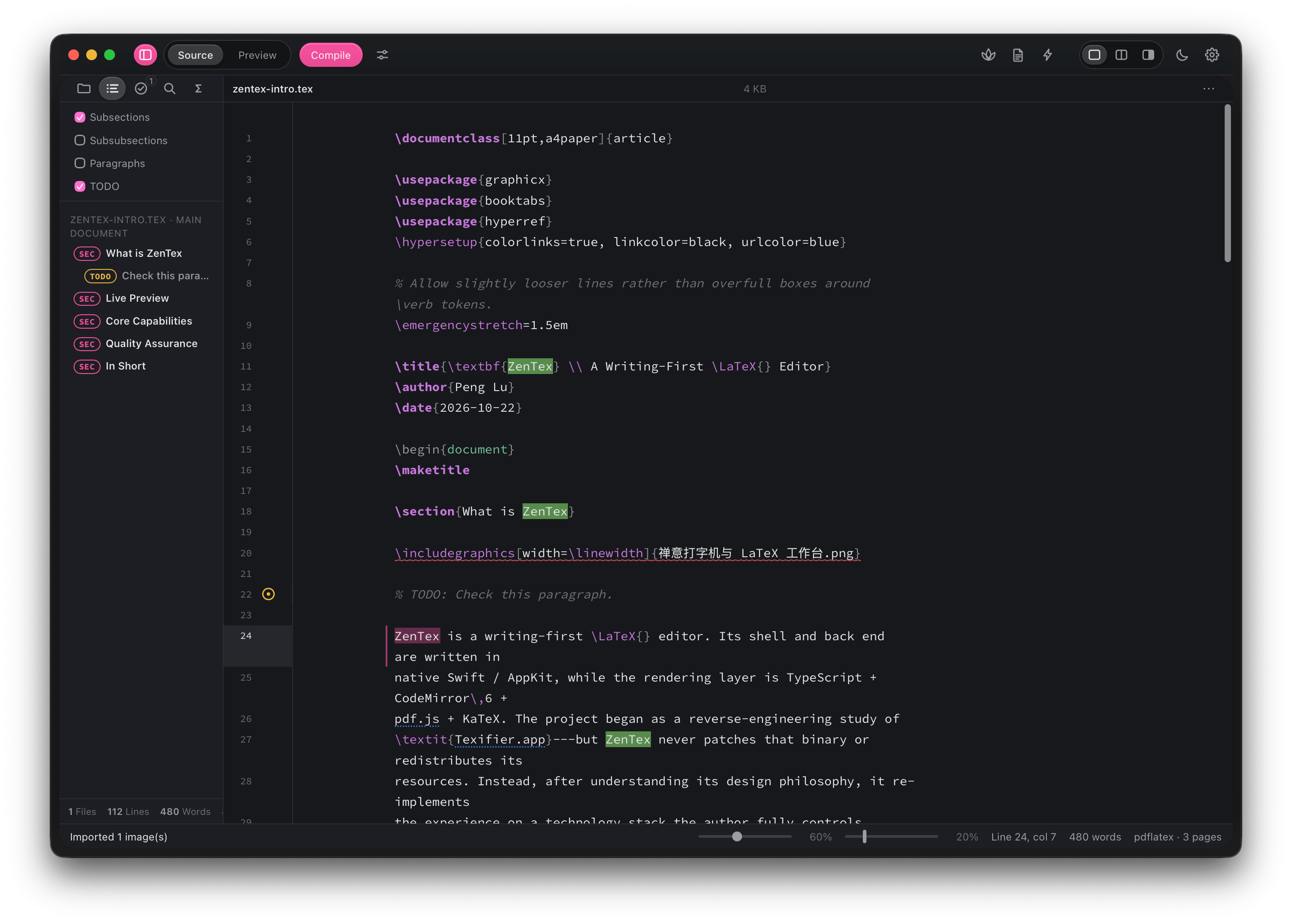Click the editor vertical scrollbar
Screen dimensions: 1292x924
pyautogui.click(x=1227, y=183)
